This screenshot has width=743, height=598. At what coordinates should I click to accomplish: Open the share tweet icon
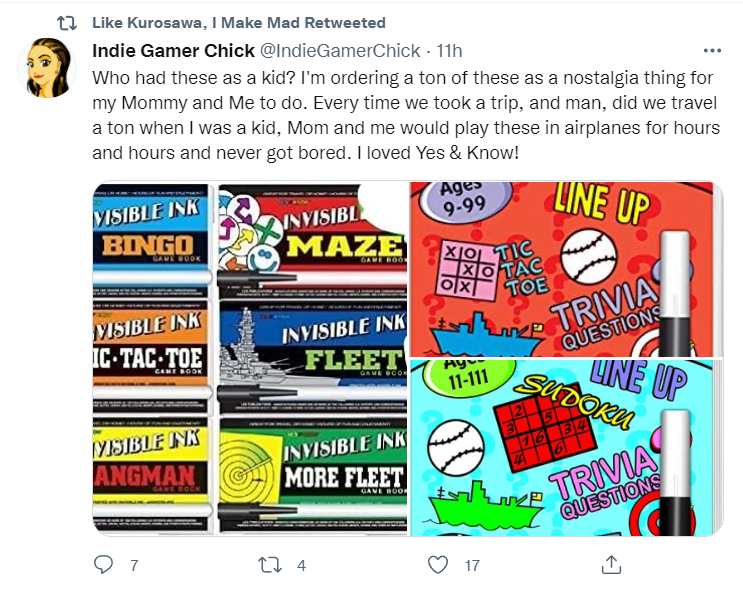click(609, 565)
